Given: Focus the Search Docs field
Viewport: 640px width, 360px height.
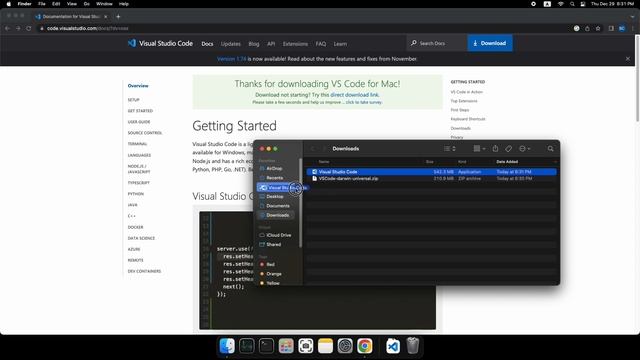Looking at the screenshot, I should coord(437,43).
